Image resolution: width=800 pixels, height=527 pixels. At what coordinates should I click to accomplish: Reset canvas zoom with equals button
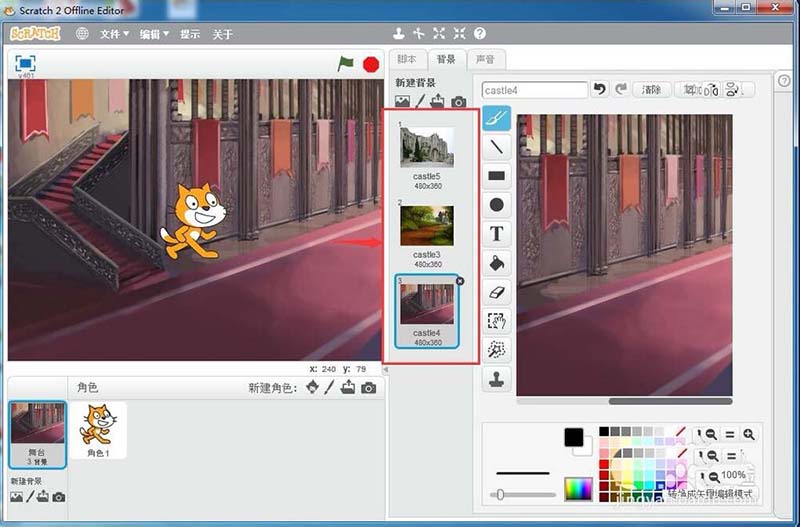pos(730,435)
